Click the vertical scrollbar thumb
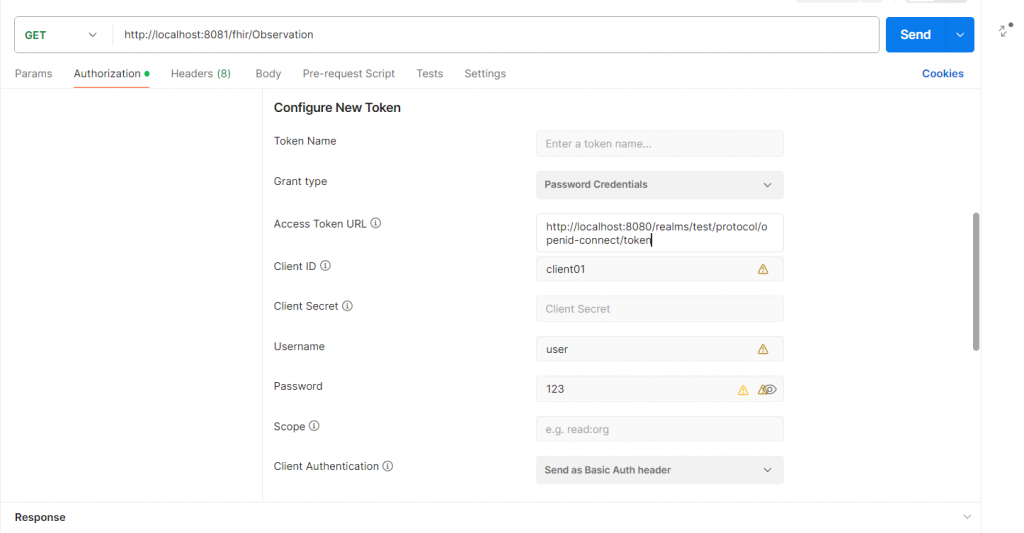1024x533 pixels. point(976,280)
